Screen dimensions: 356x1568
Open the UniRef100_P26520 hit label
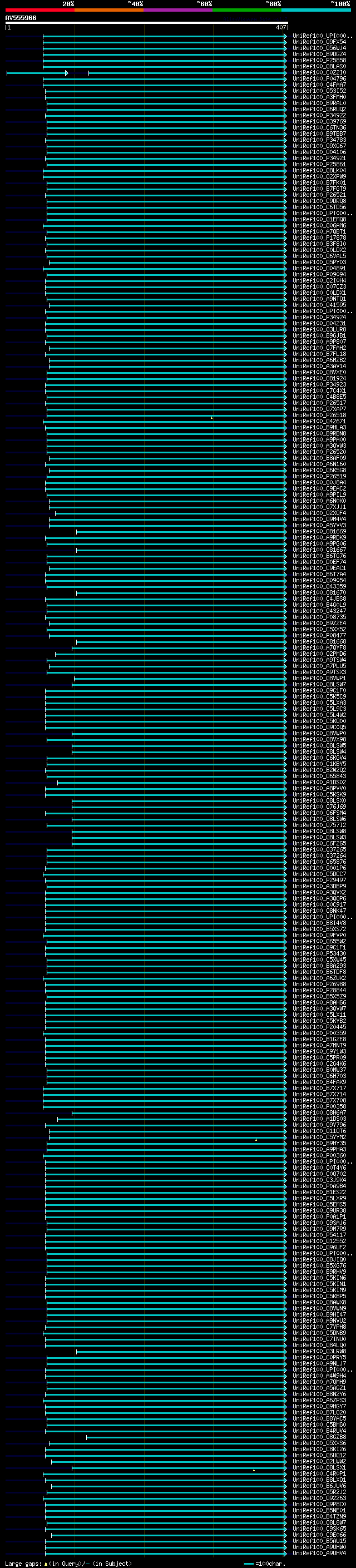(x=319, y=452)
